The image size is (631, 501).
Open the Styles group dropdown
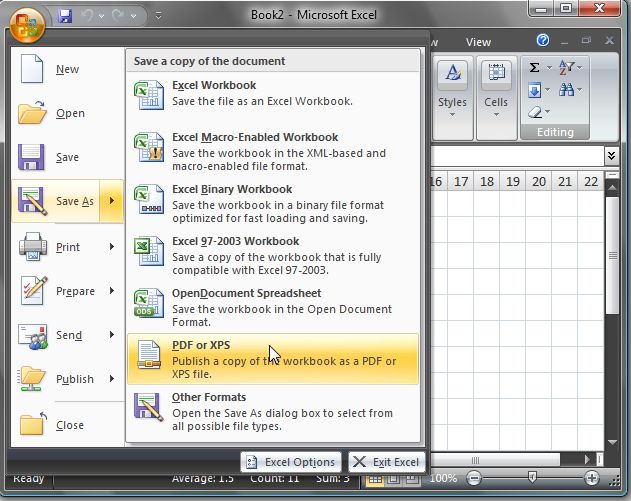pyautogui.click(x=452, y=98)
